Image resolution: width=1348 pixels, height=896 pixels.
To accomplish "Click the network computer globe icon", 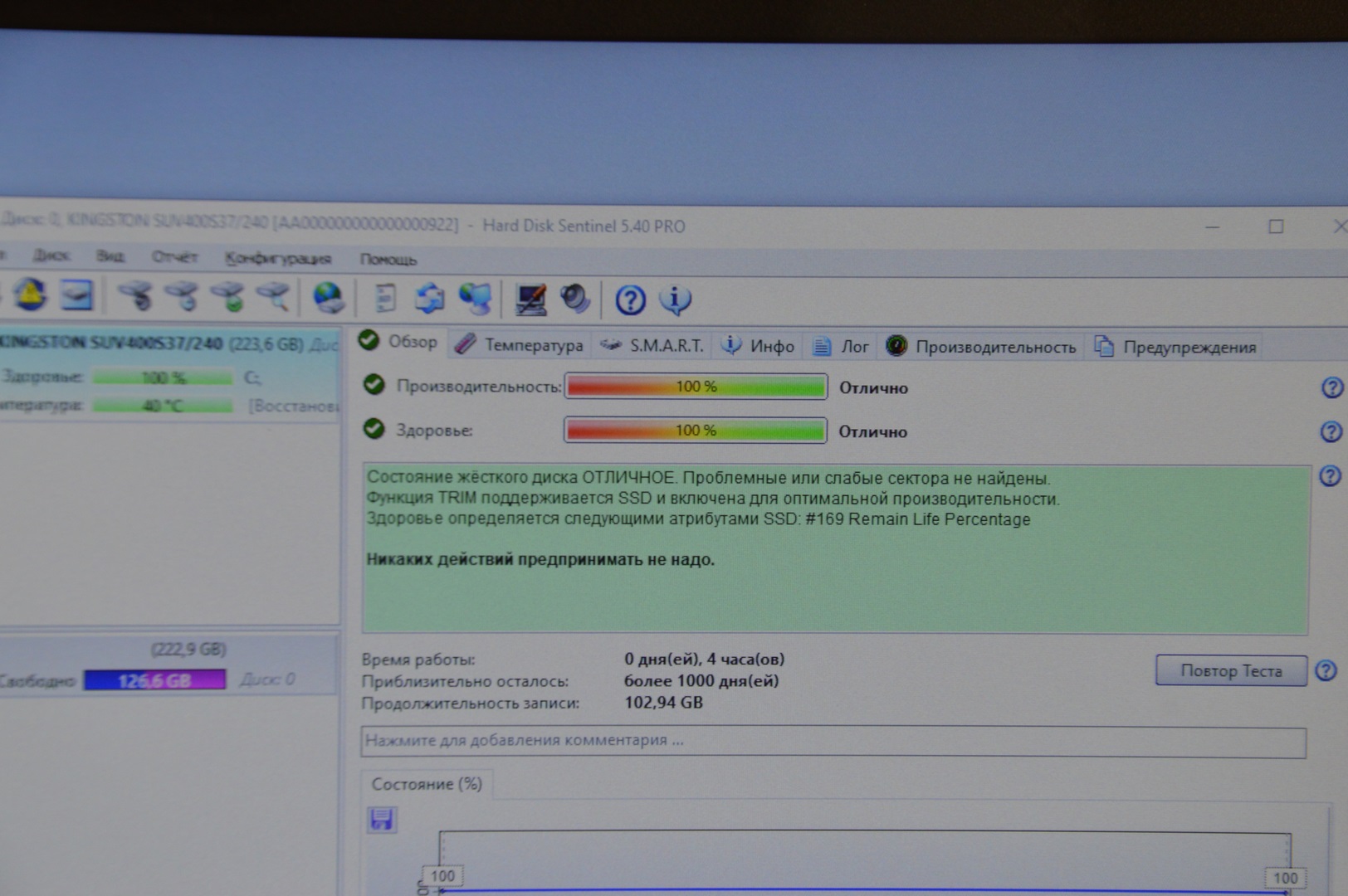I will [475, 299].
